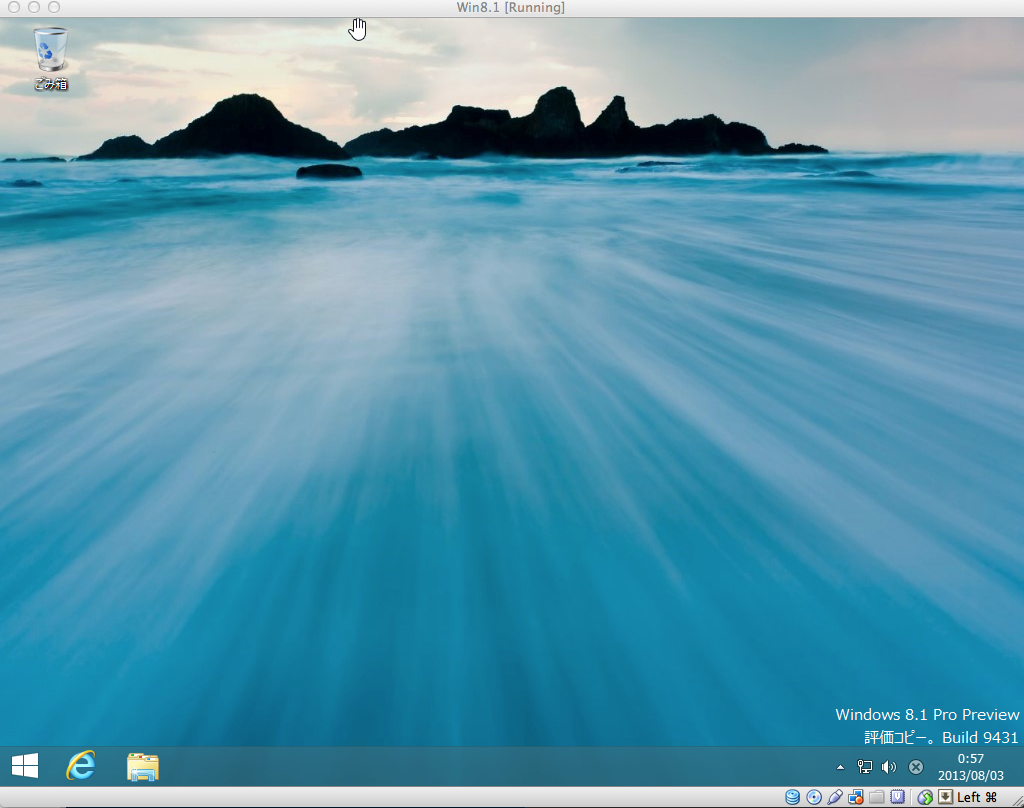
Task: Click the VirtualBox hard disk activity icon
Action: tap(793, 797)
